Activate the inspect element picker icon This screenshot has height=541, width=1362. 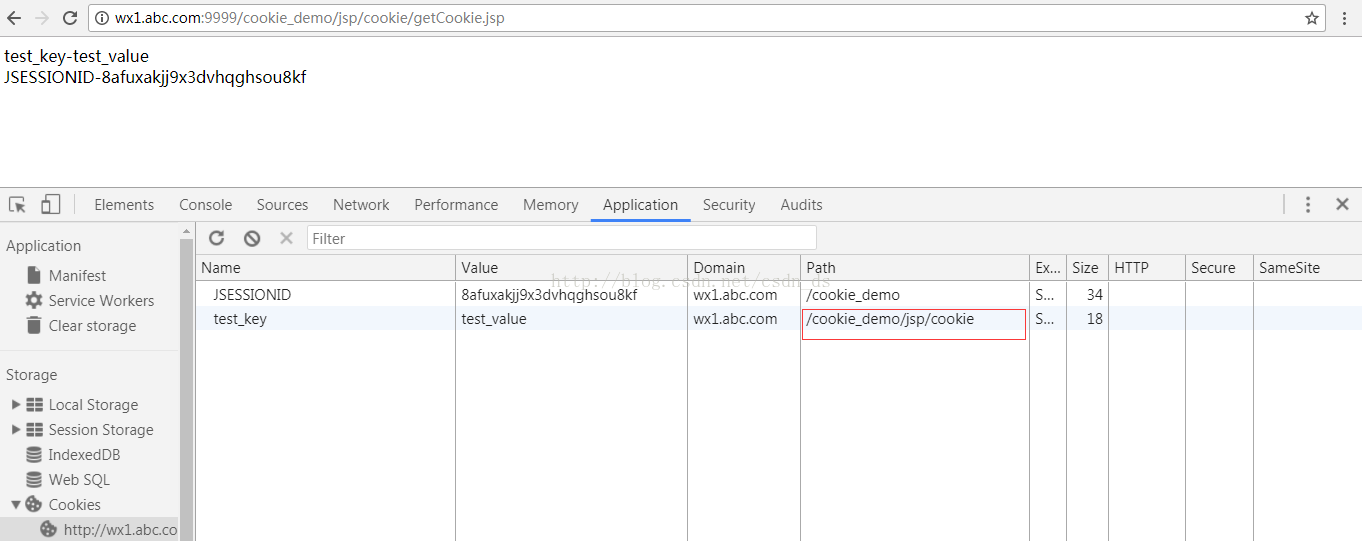coord(17,204)
